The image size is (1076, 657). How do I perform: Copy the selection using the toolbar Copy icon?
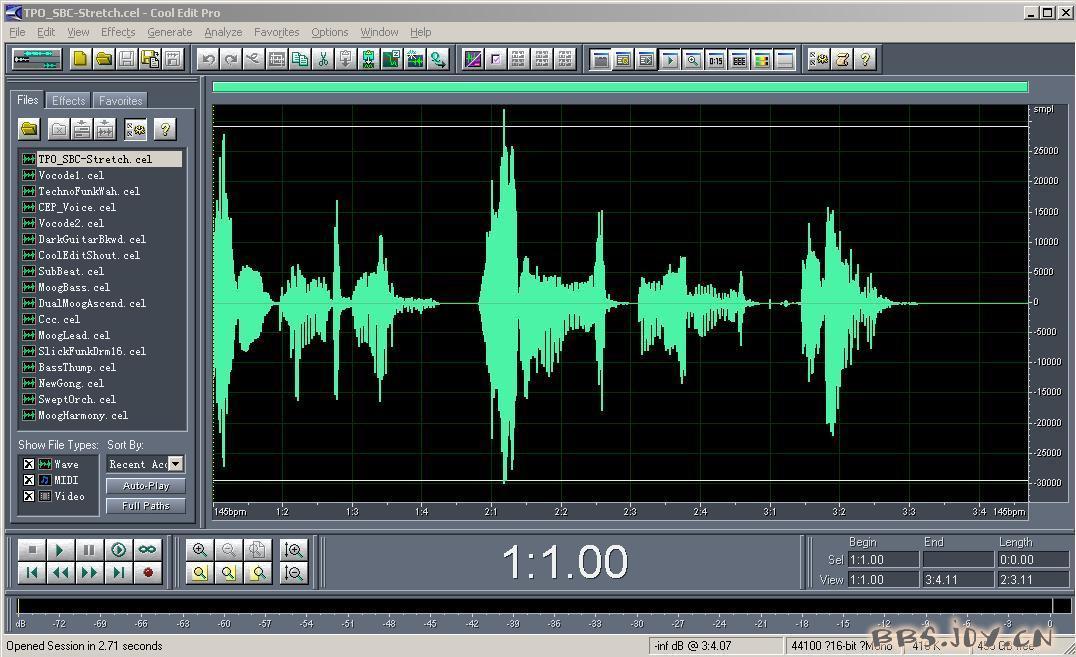tap(300, 60)
